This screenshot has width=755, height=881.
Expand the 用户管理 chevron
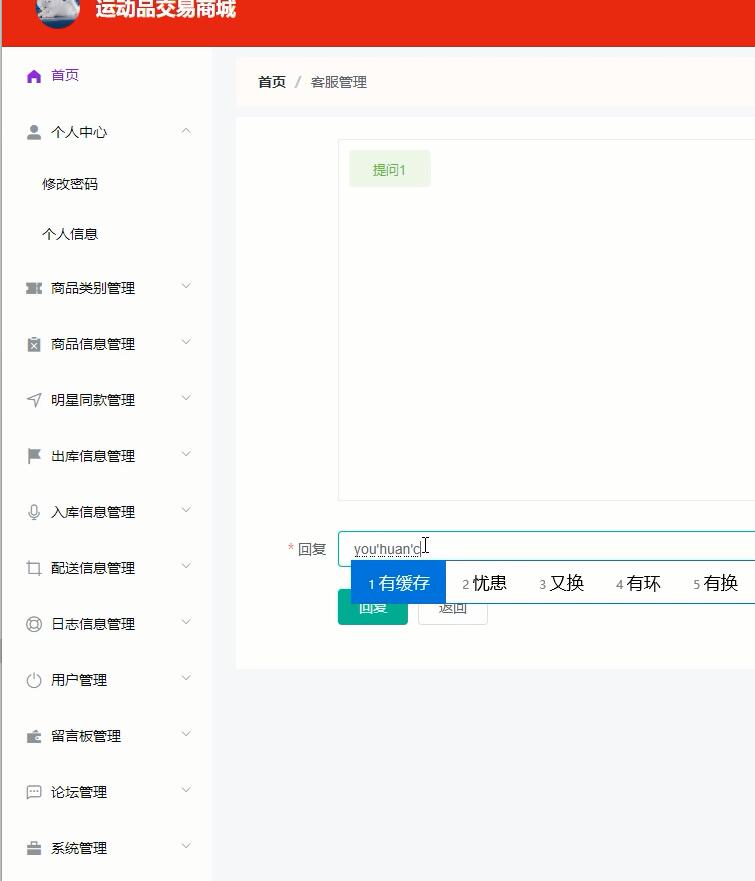[186, 678]
